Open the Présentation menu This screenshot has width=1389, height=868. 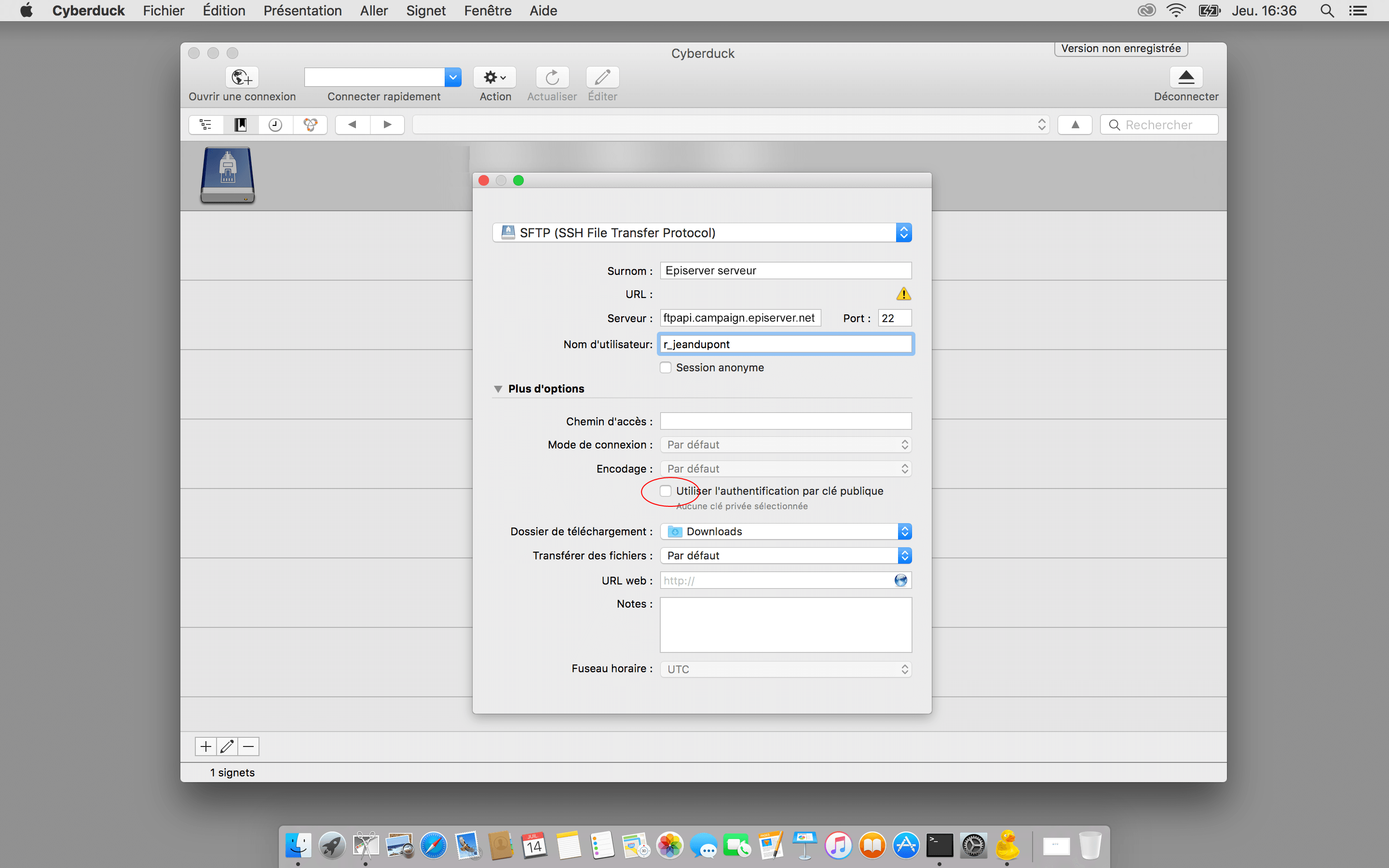[x=302, y=10]
